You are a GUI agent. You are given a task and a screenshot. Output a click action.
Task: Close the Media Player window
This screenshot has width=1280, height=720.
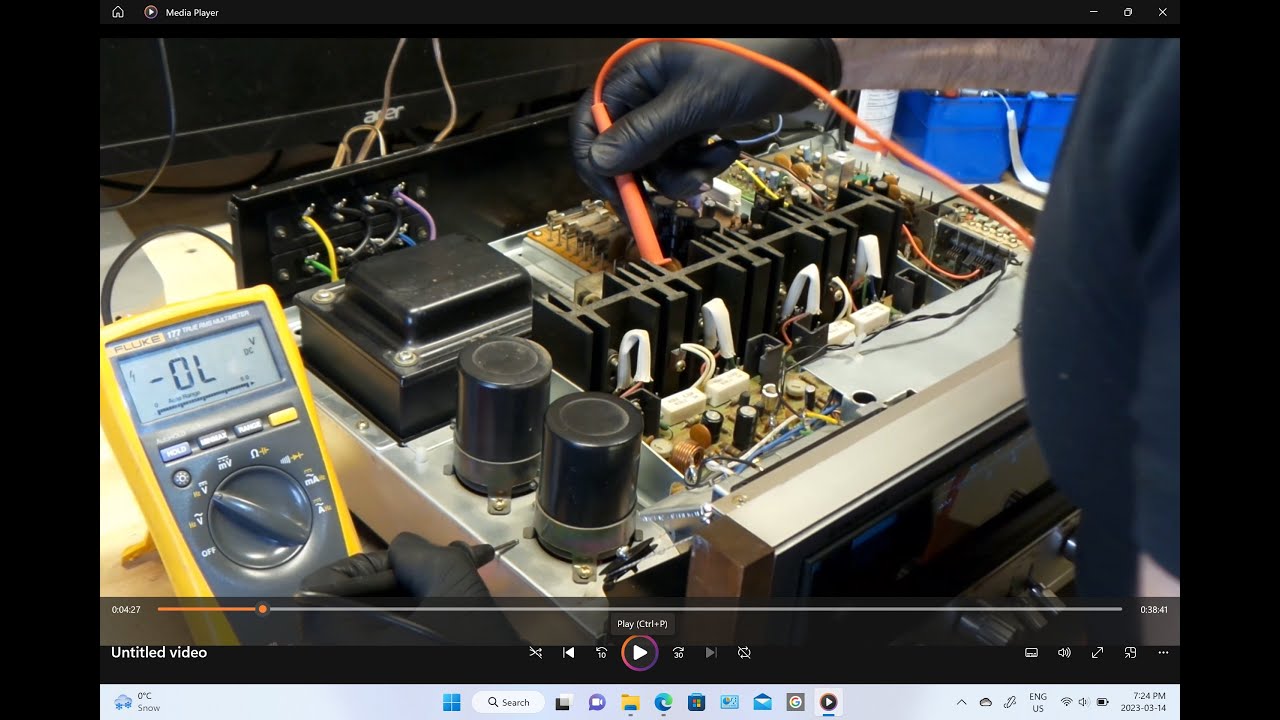1162,12
